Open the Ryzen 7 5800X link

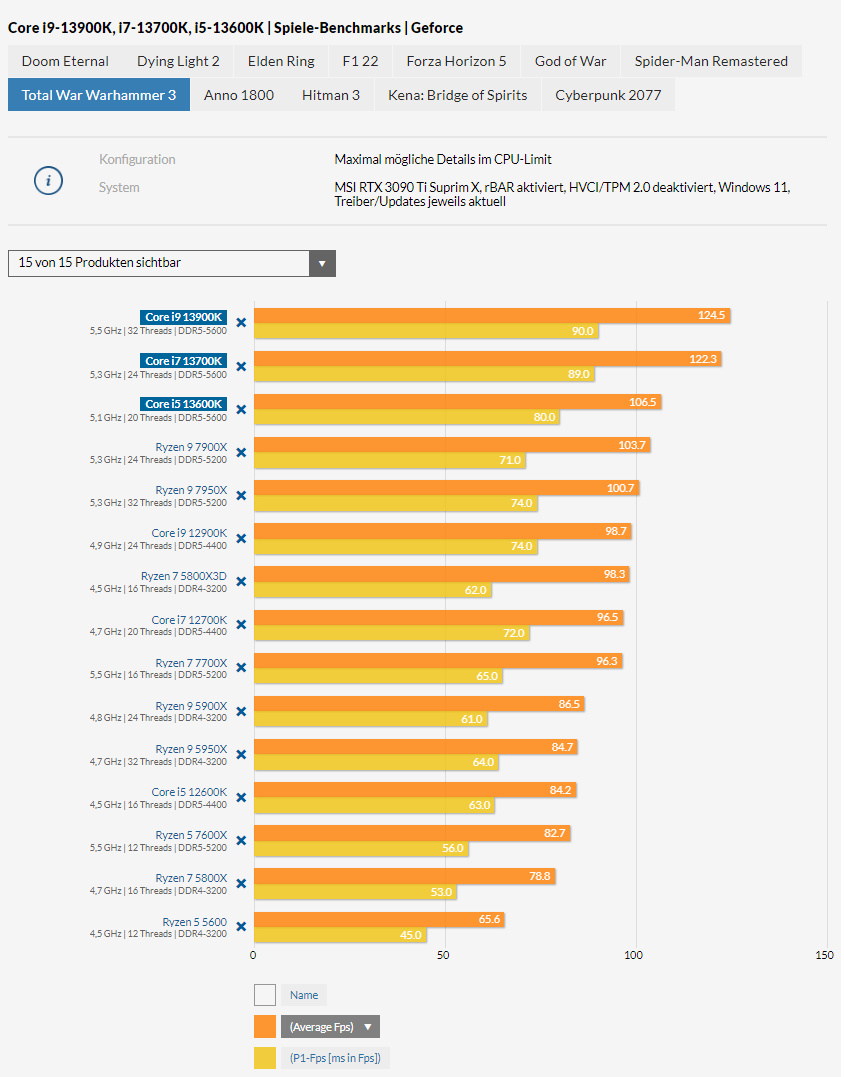pos(191,878)
